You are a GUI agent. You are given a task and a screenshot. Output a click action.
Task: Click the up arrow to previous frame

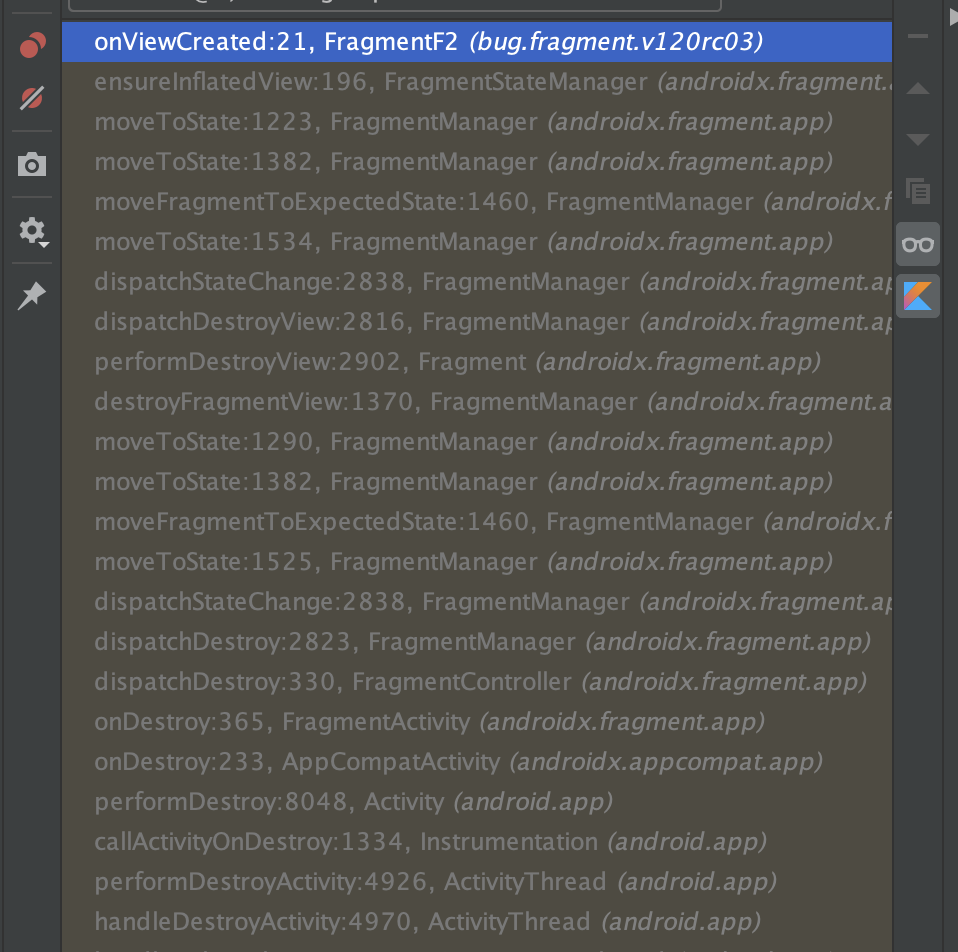pyautogui.click(x=917, y=89)
